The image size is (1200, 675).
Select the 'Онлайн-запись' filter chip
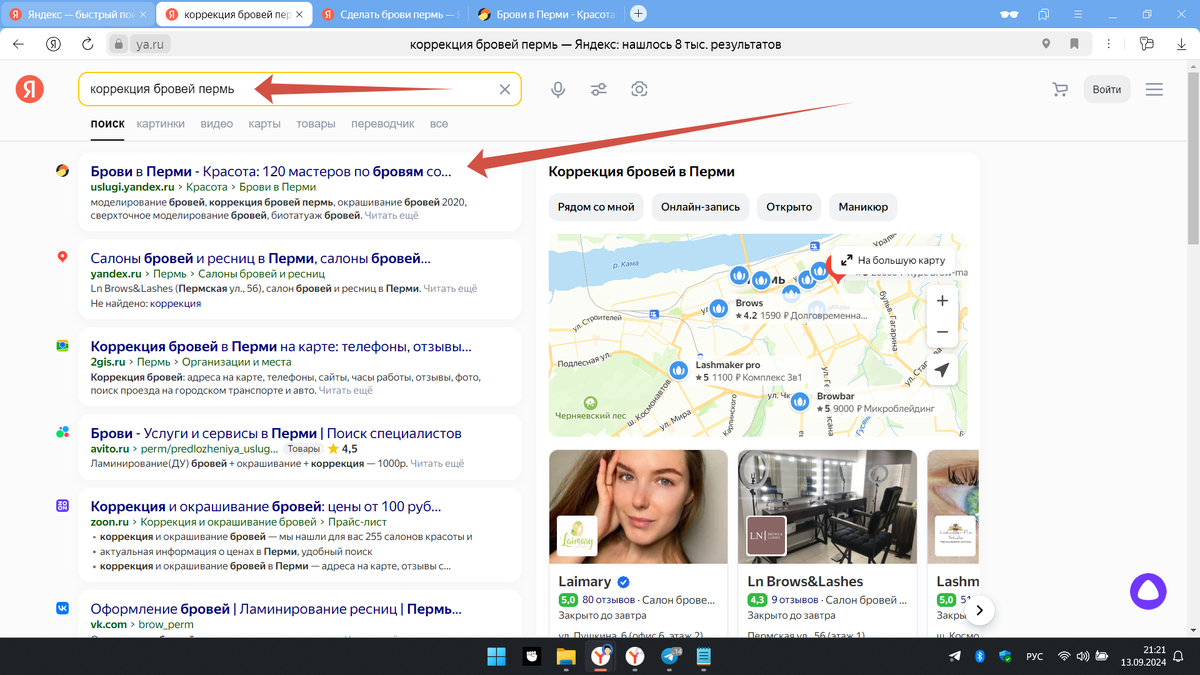(x=701, y=207)
